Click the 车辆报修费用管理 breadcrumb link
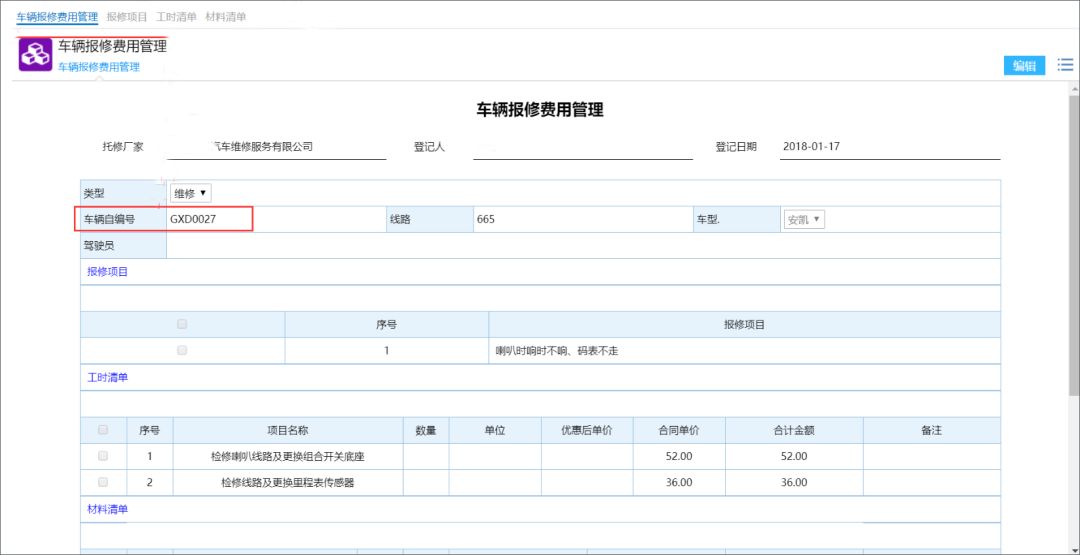Image resolution: width=1080 pixels, height=555 pixels. point(98,67)
